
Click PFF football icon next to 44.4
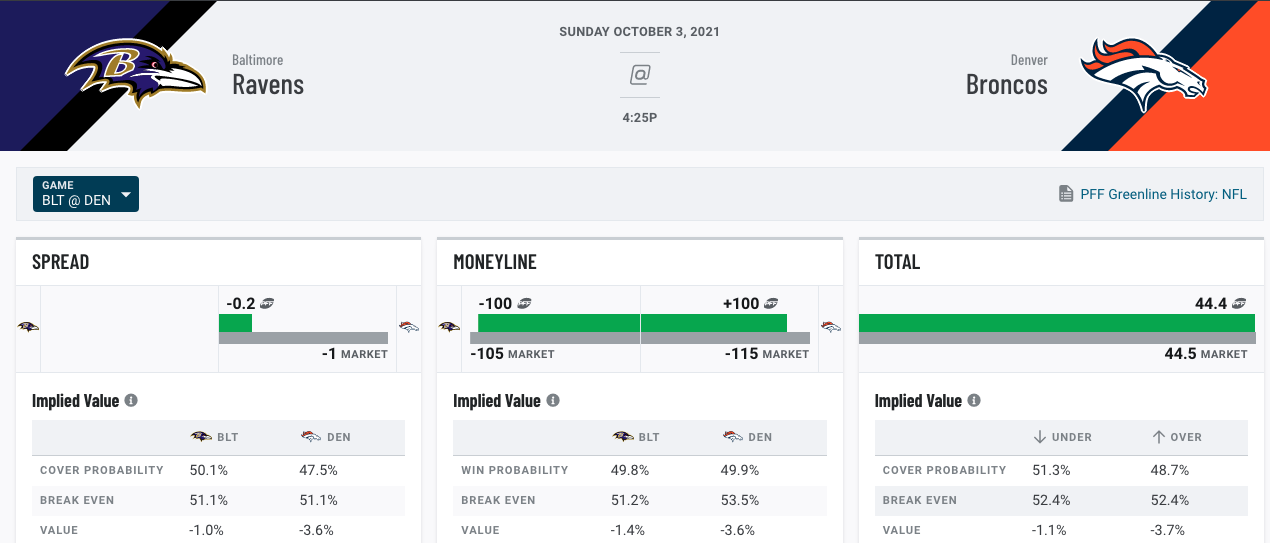pyautogui.click(x=1239, y=303)
